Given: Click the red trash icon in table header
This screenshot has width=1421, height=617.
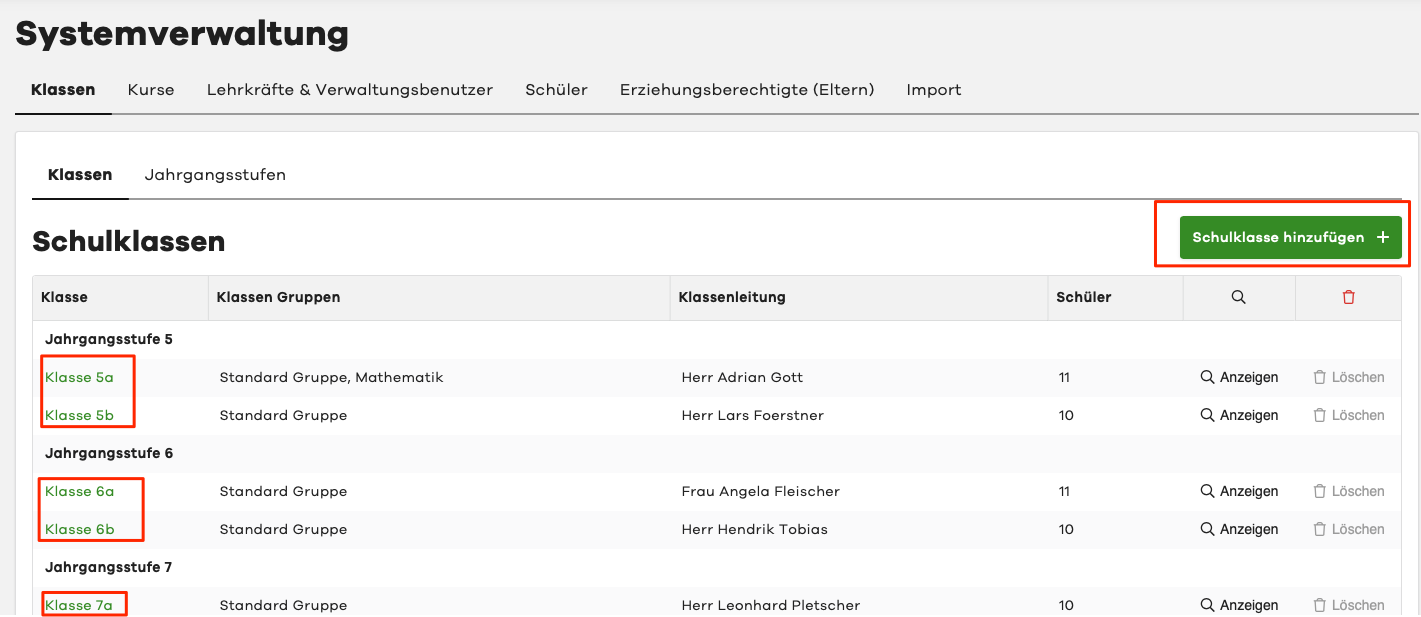Looking at the screenshot, I should tap(1348, 297).
